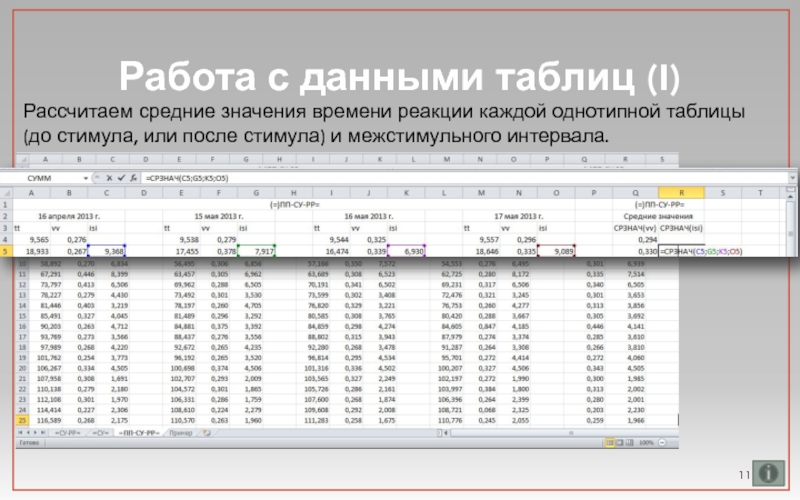Open Insert Function with the fx button

133,177
